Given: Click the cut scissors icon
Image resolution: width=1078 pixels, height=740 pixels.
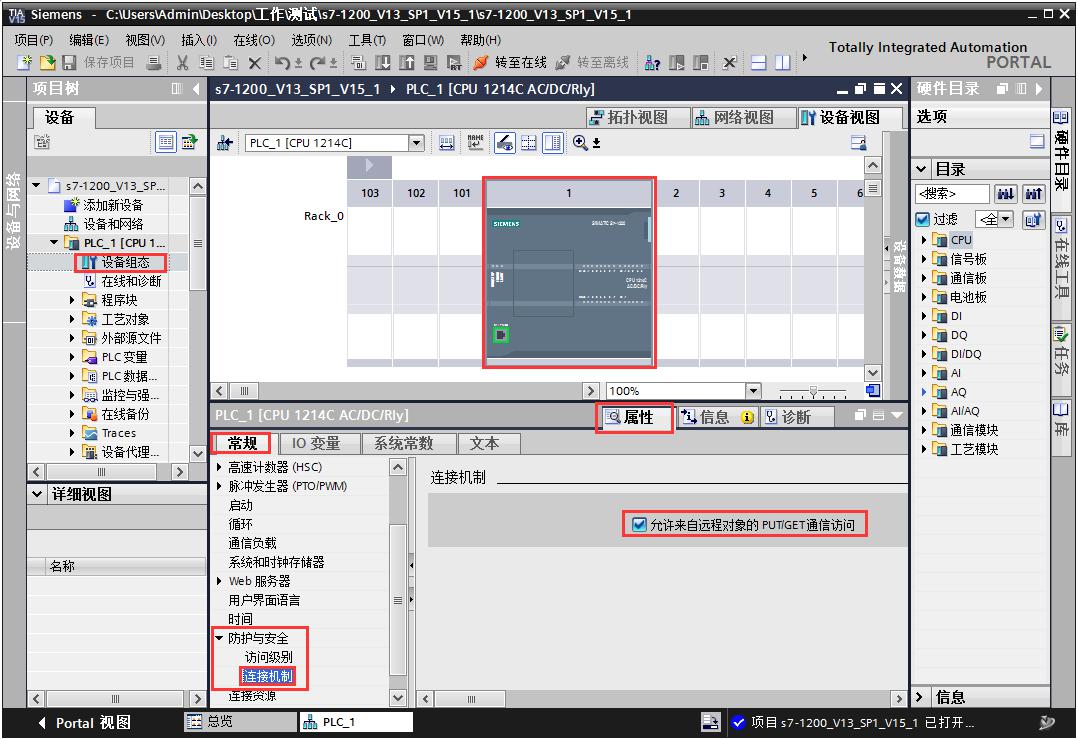Looking at the screenshot, I should tap(183, 63).
